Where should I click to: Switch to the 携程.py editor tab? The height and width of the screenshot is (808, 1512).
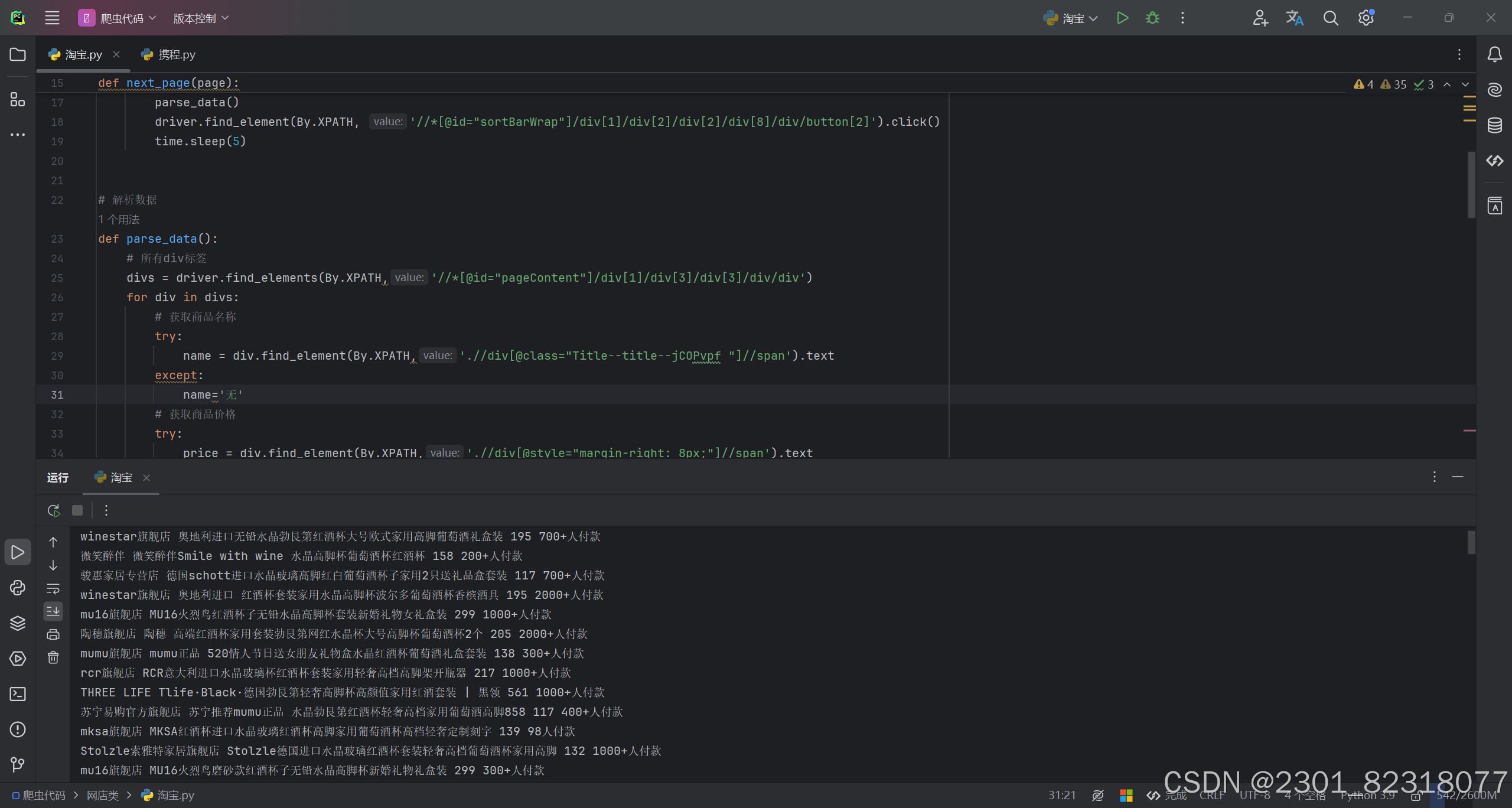click(x=168, y=54)
